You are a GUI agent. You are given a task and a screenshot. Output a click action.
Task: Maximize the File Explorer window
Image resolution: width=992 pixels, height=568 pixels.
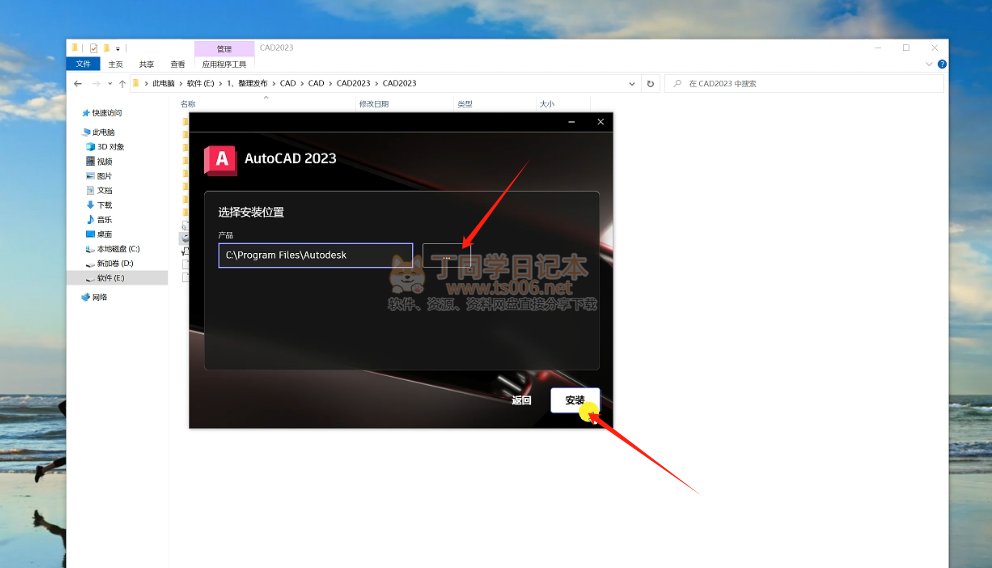(906, 47)
